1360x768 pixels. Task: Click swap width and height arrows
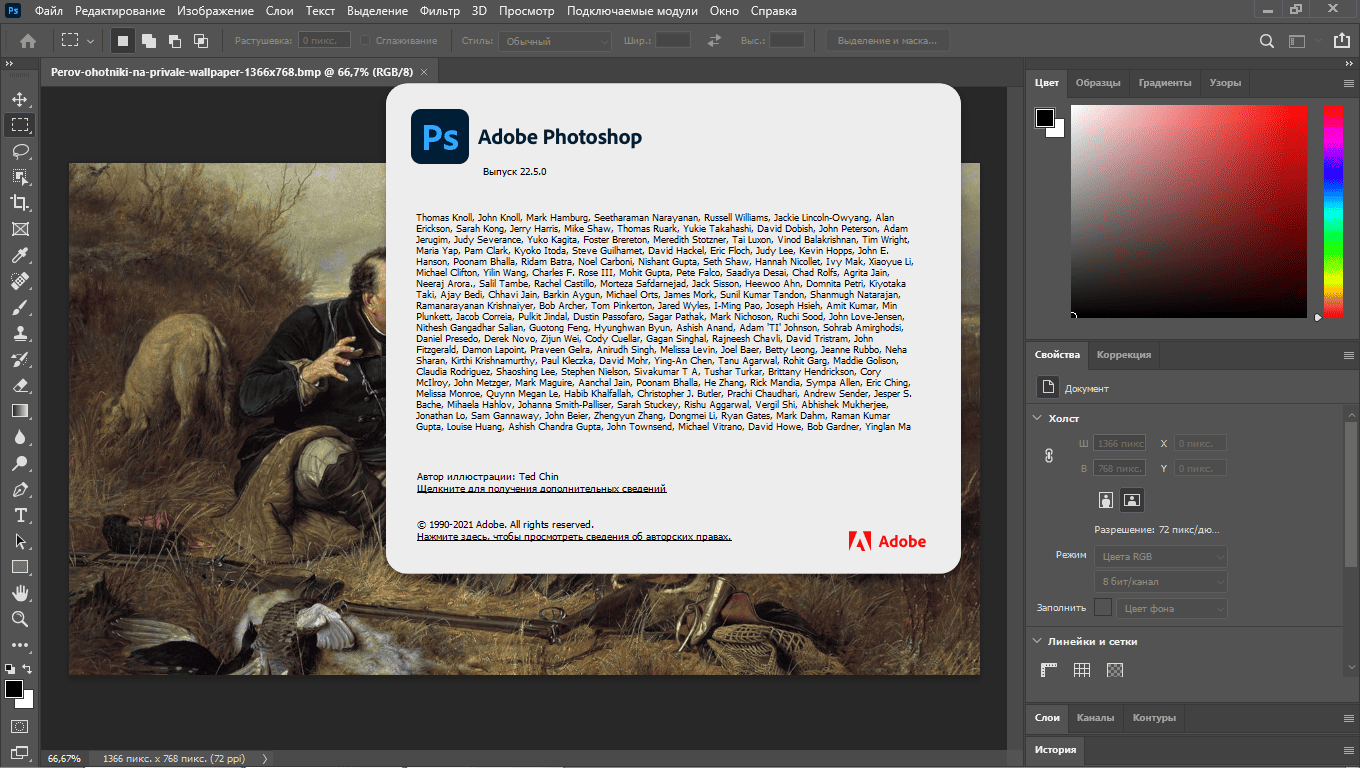pos(714,41)
